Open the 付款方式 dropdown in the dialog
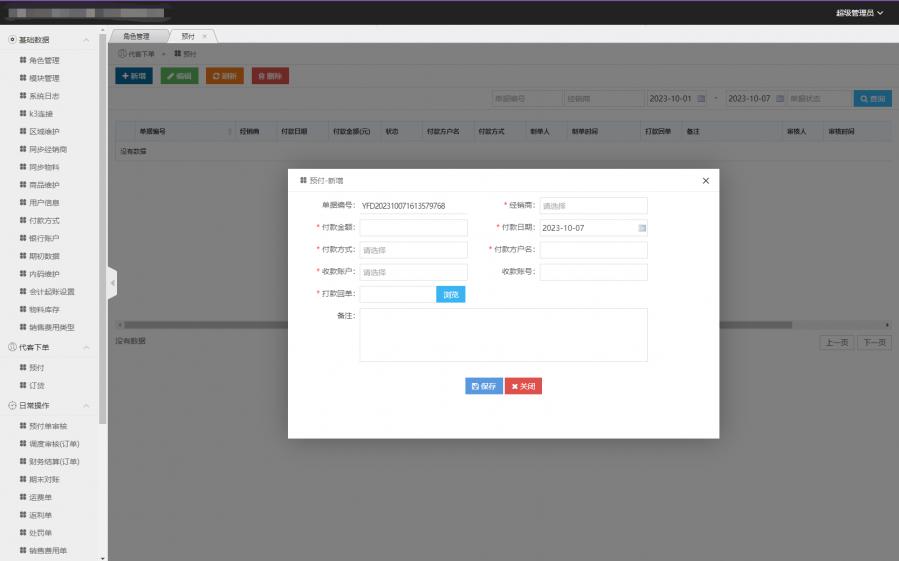 413,250
